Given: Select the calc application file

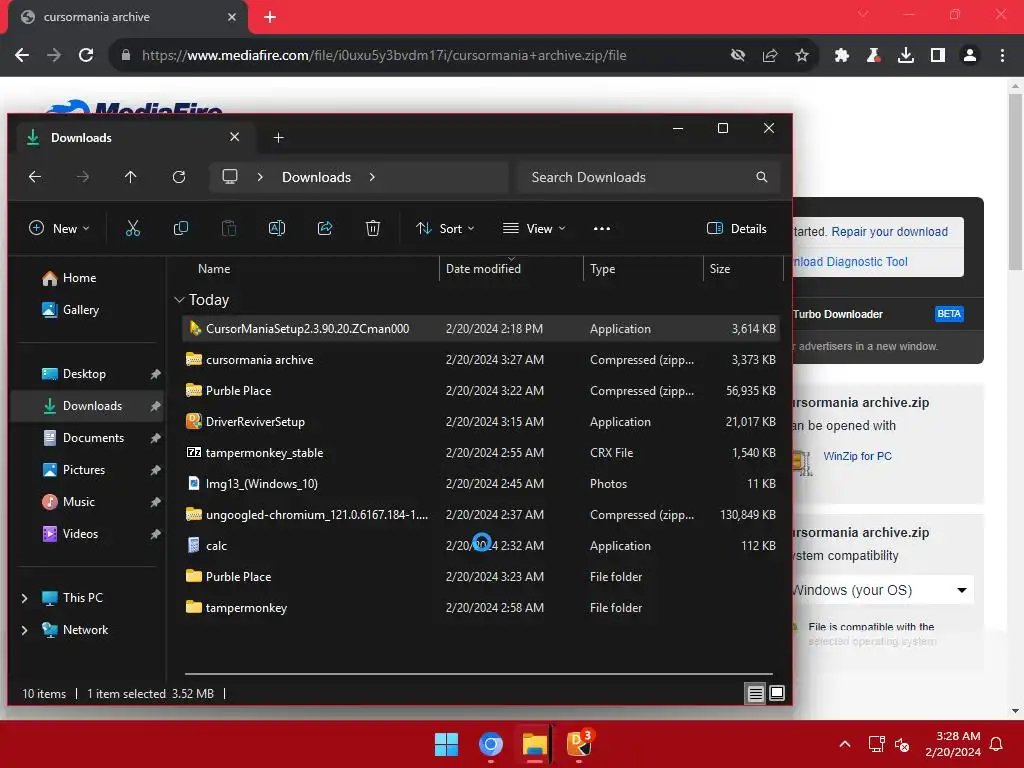Looking at the screenshot, I should coord(481,546).
